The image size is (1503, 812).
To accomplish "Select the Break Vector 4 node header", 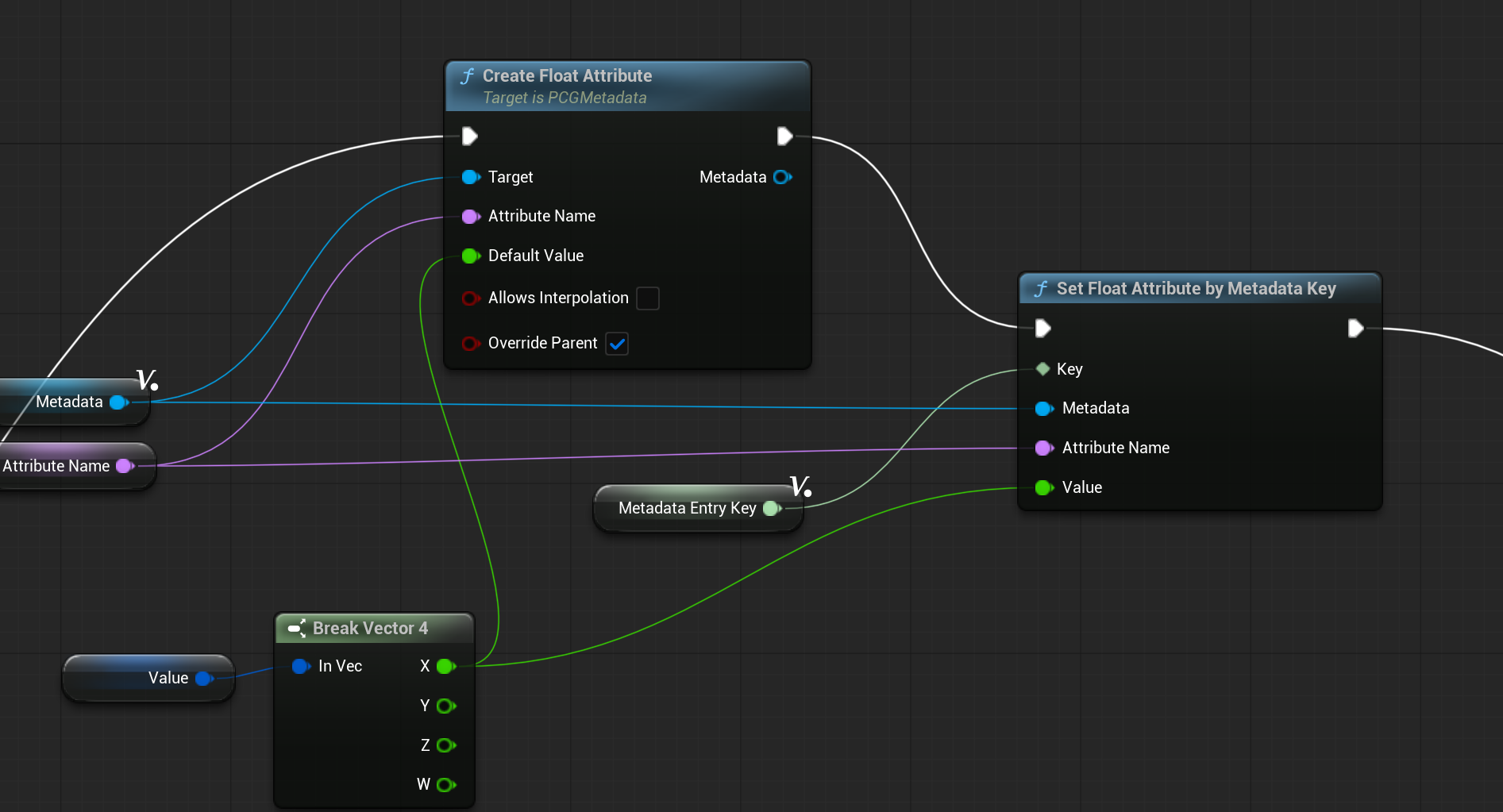I will [x=370, y=628].
